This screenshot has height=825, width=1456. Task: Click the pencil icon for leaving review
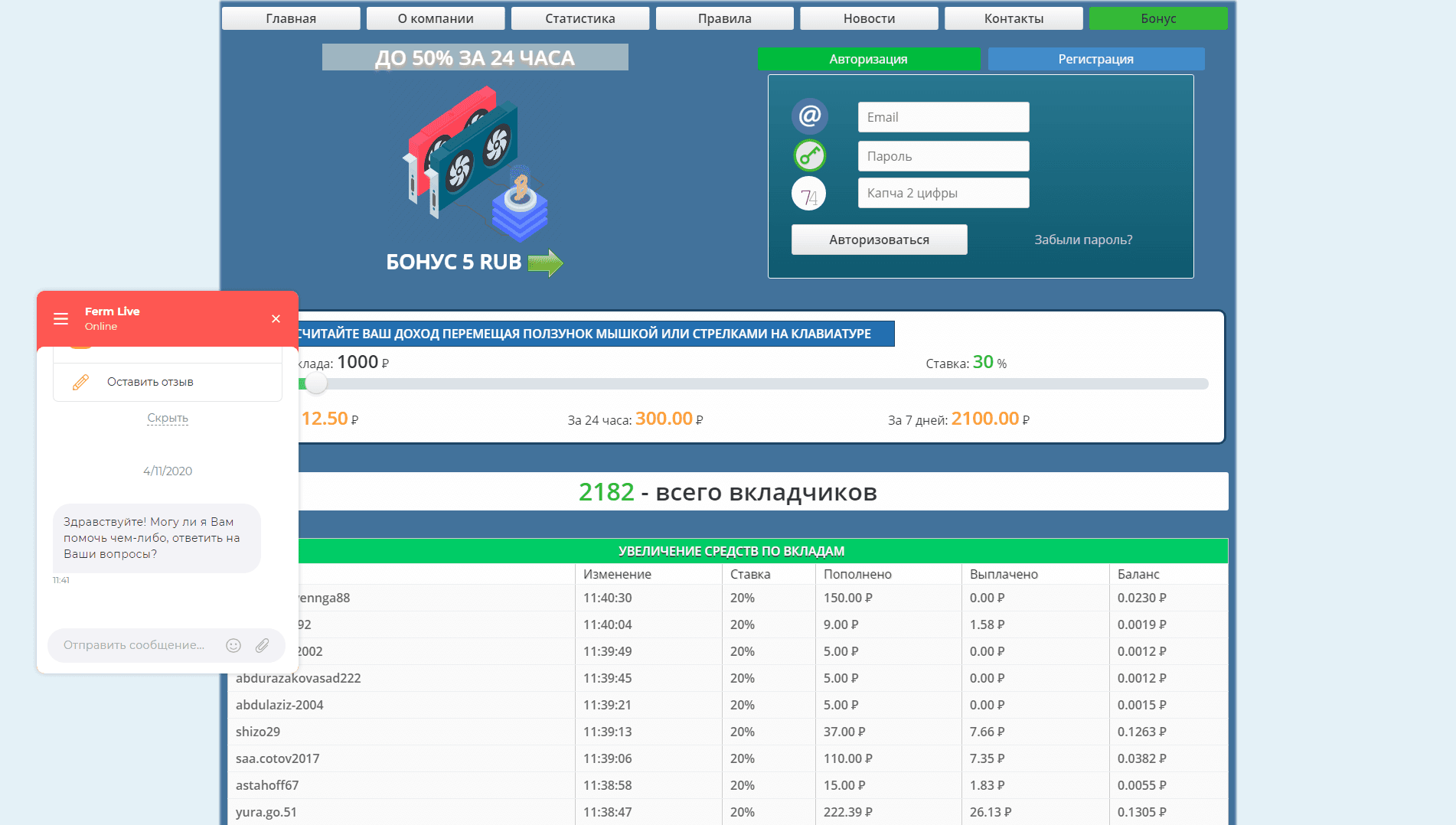click(x=80, y=382)
